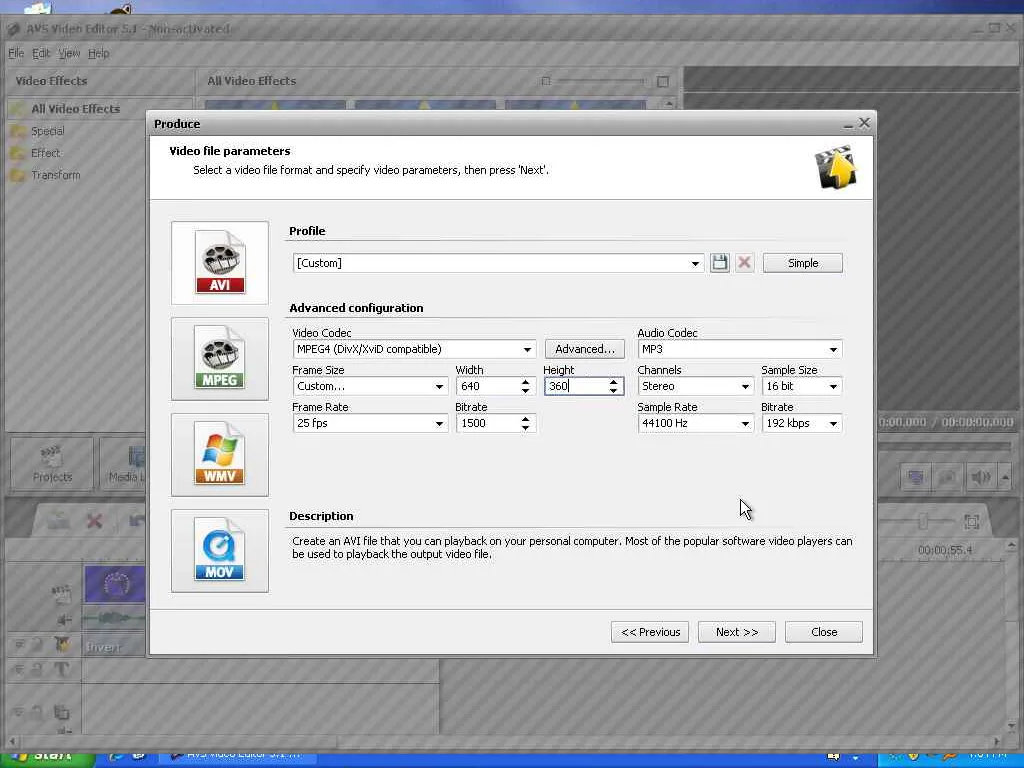The height and width of the screenshot is (768, 1024).
Task: Select the Special effects folder
Action: point(48,131)
